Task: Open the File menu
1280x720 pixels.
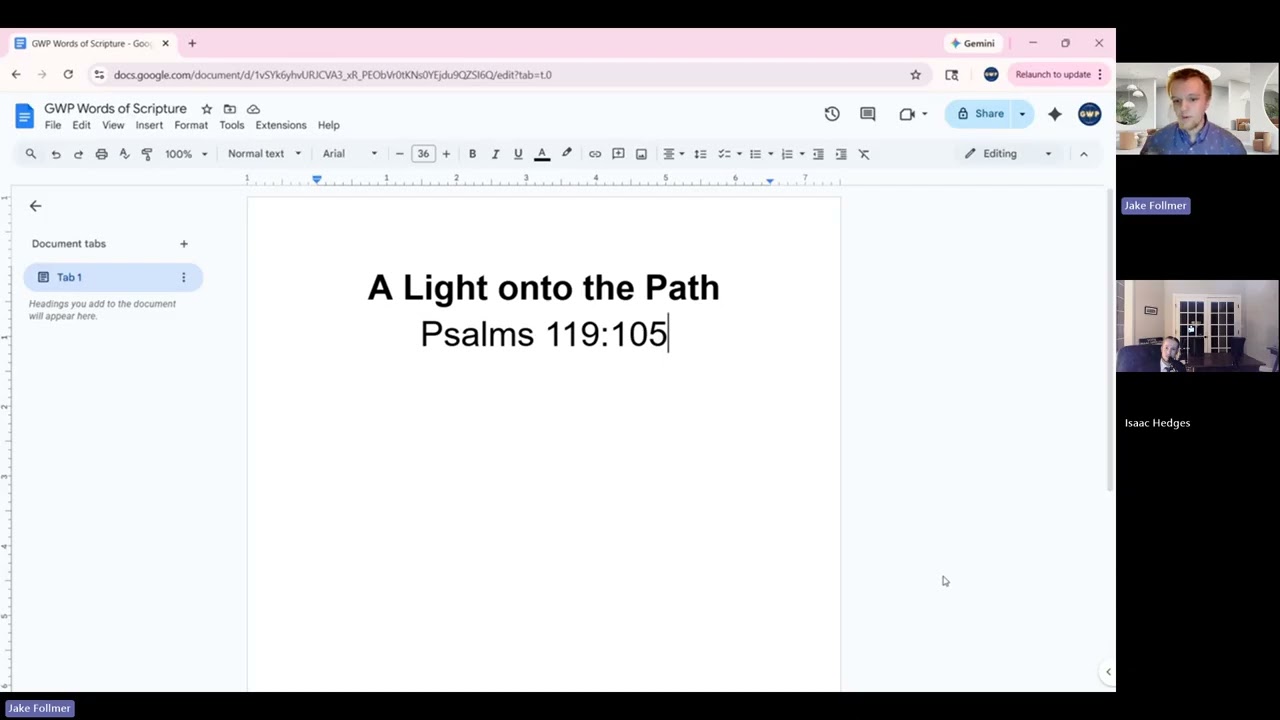Action: tap(53, 125)
